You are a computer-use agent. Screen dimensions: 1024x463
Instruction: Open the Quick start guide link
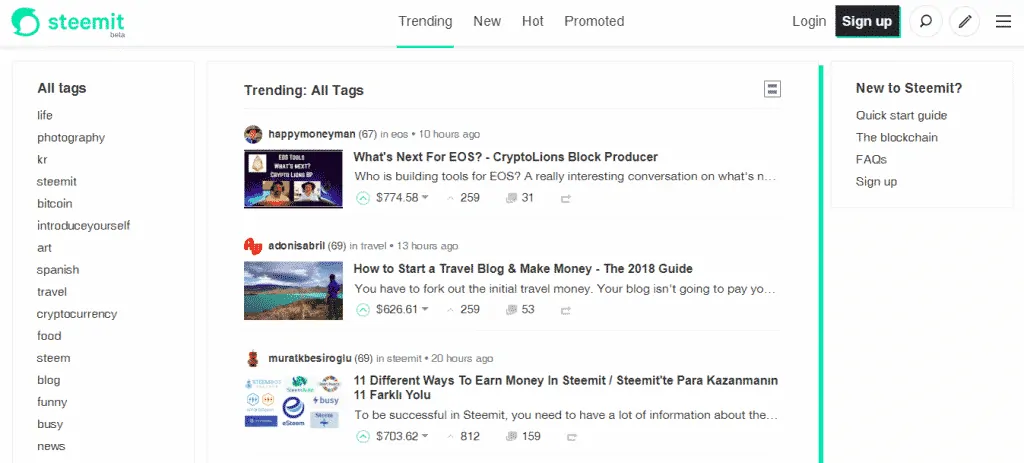click(901, 115)
